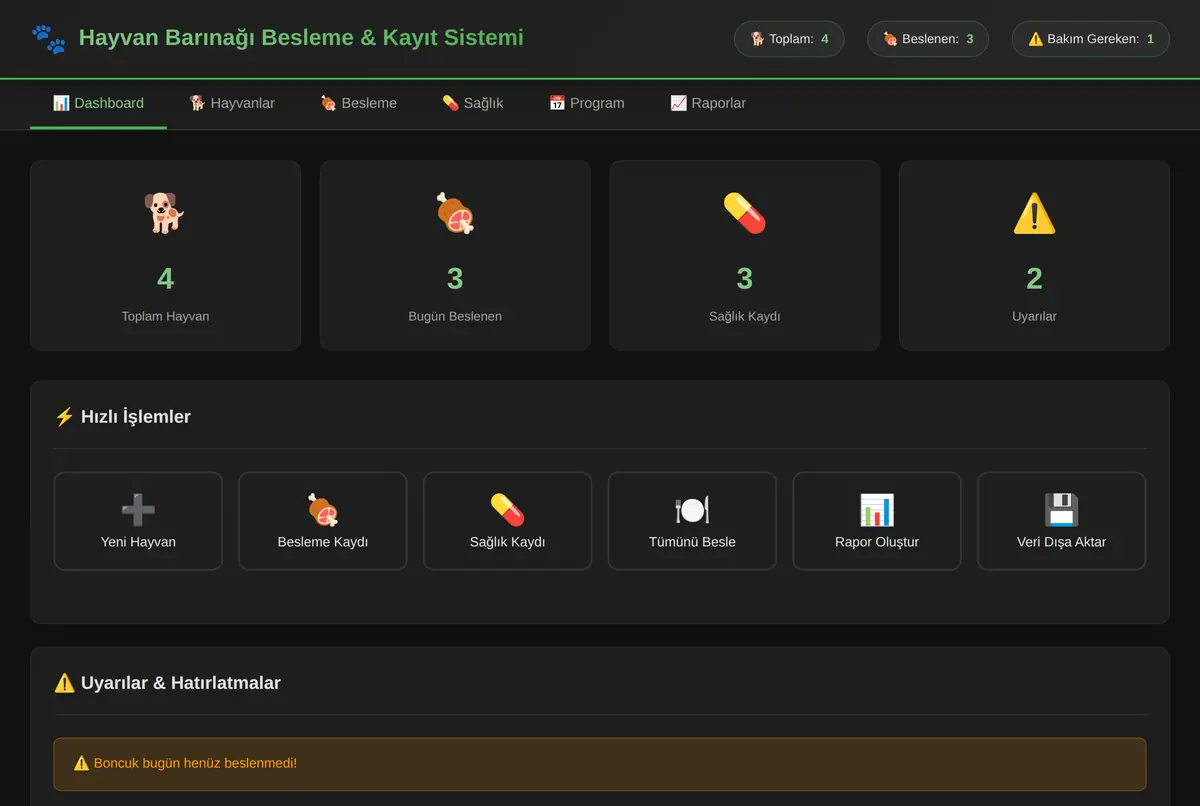This screenshot has width=1200, height=806.
Task: Click the meat icon on Besleme Kaydı button
Action: 323,510
